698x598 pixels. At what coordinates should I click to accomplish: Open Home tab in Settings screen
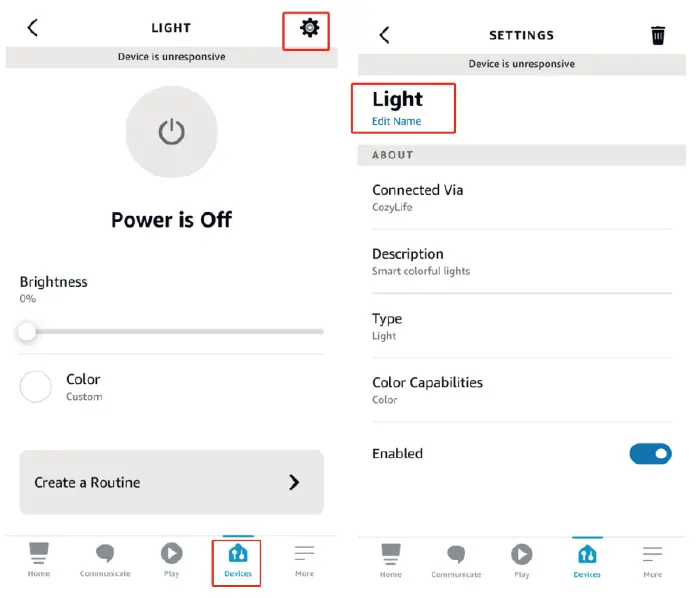[390, 559]
